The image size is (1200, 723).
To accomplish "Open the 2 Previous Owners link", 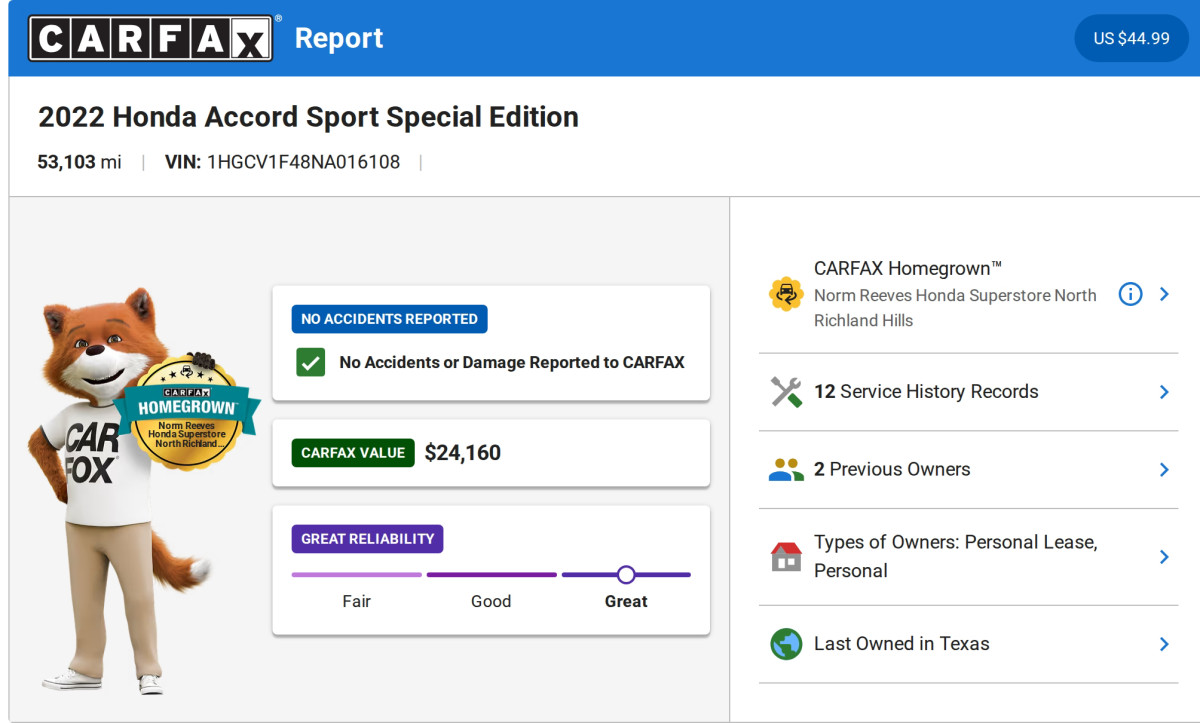I will coord(892,470).
